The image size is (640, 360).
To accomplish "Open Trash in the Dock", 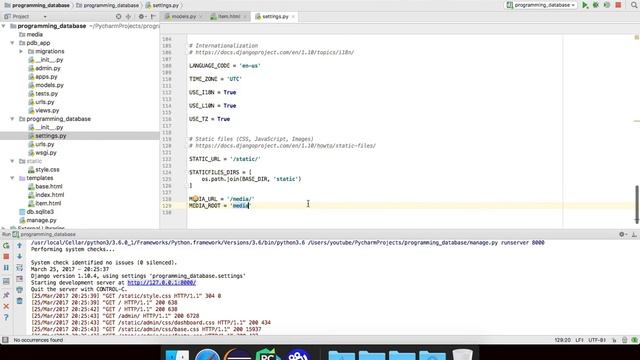I will 462,354.
